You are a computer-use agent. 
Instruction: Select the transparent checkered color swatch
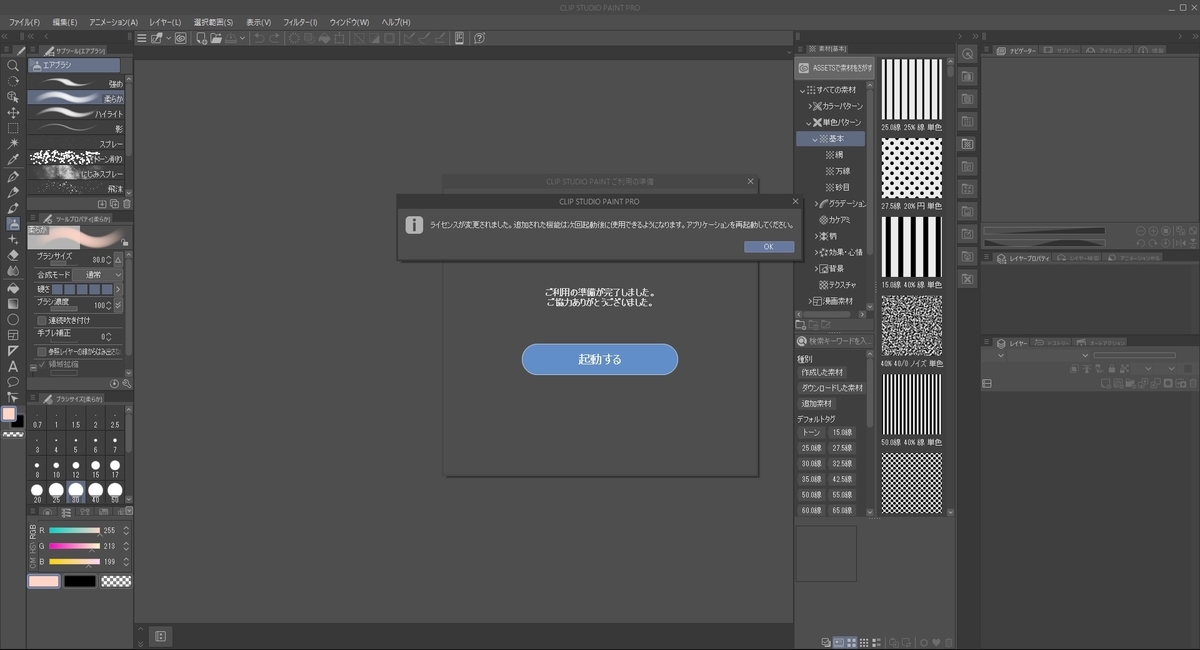(x=116, y=581)
